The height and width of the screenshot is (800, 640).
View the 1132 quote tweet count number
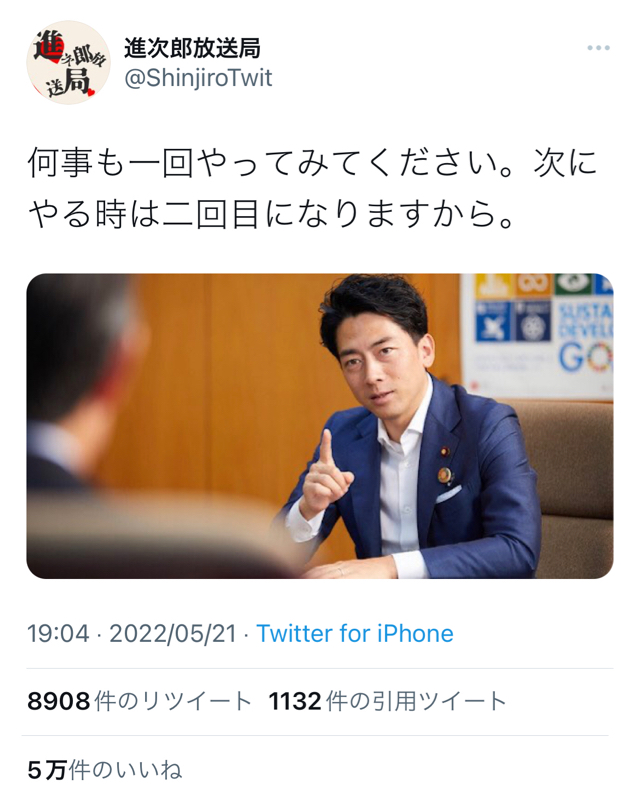(x=295, y=702)
